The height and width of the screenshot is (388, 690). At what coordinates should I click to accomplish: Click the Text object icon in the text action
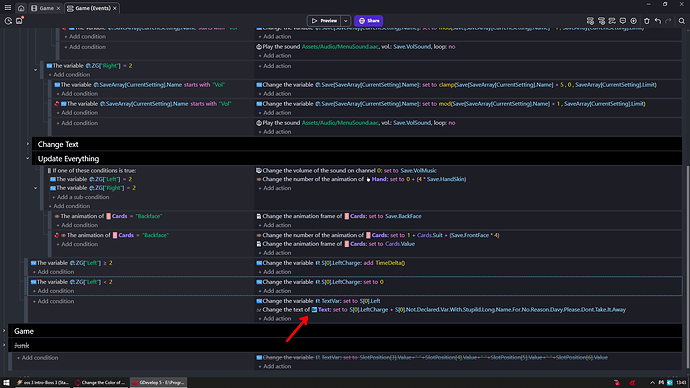[x=314, y=310]
